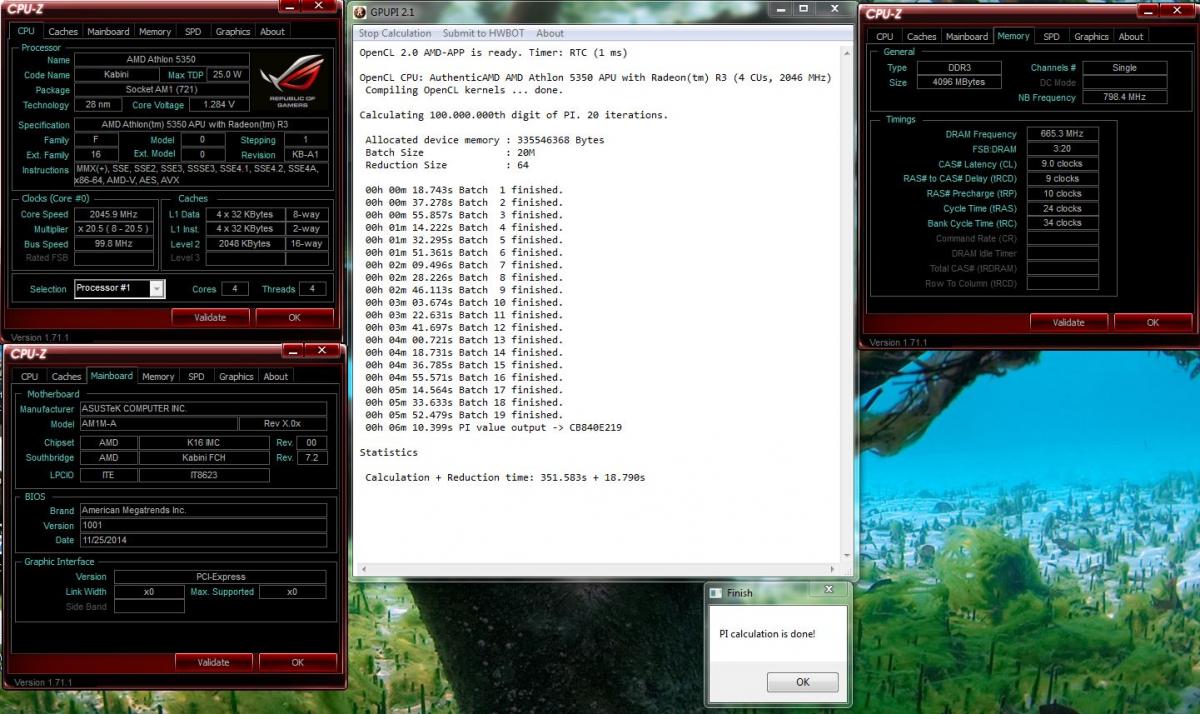This screenshot has width=1200, height=714.
Task: Click the Core Speed value 2045.9 MHz
Action: point(113,214)
